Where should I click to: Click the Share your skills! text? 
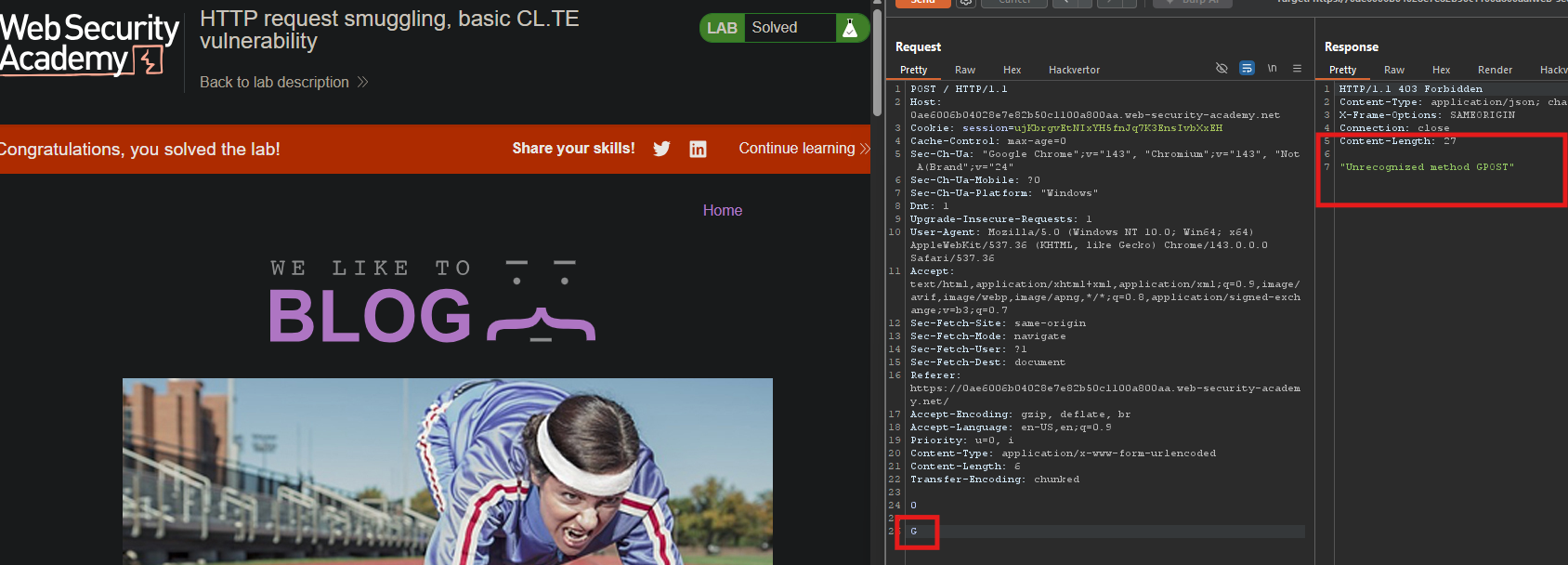[573, 149]
